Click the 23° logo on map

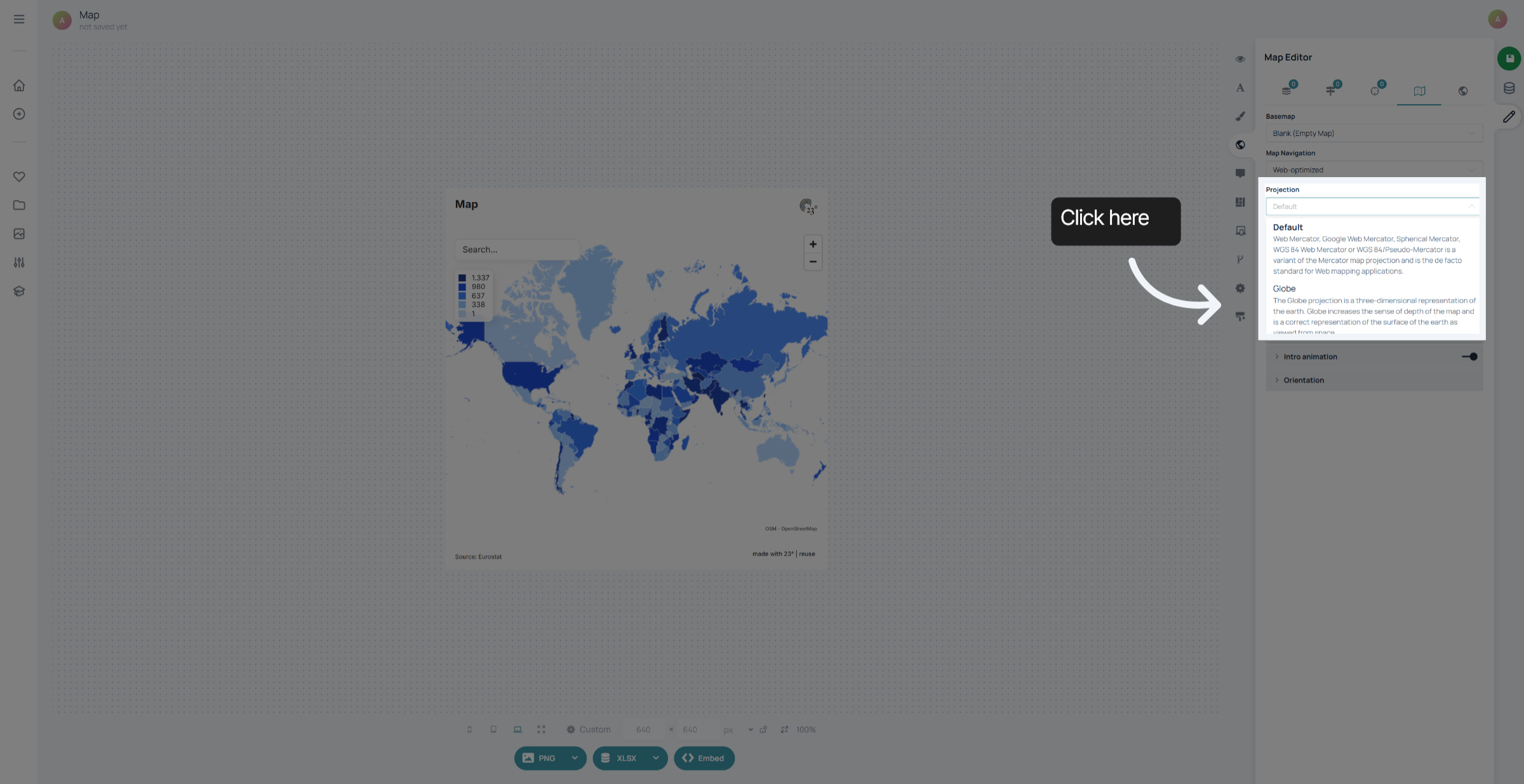(x=808, y=206)
